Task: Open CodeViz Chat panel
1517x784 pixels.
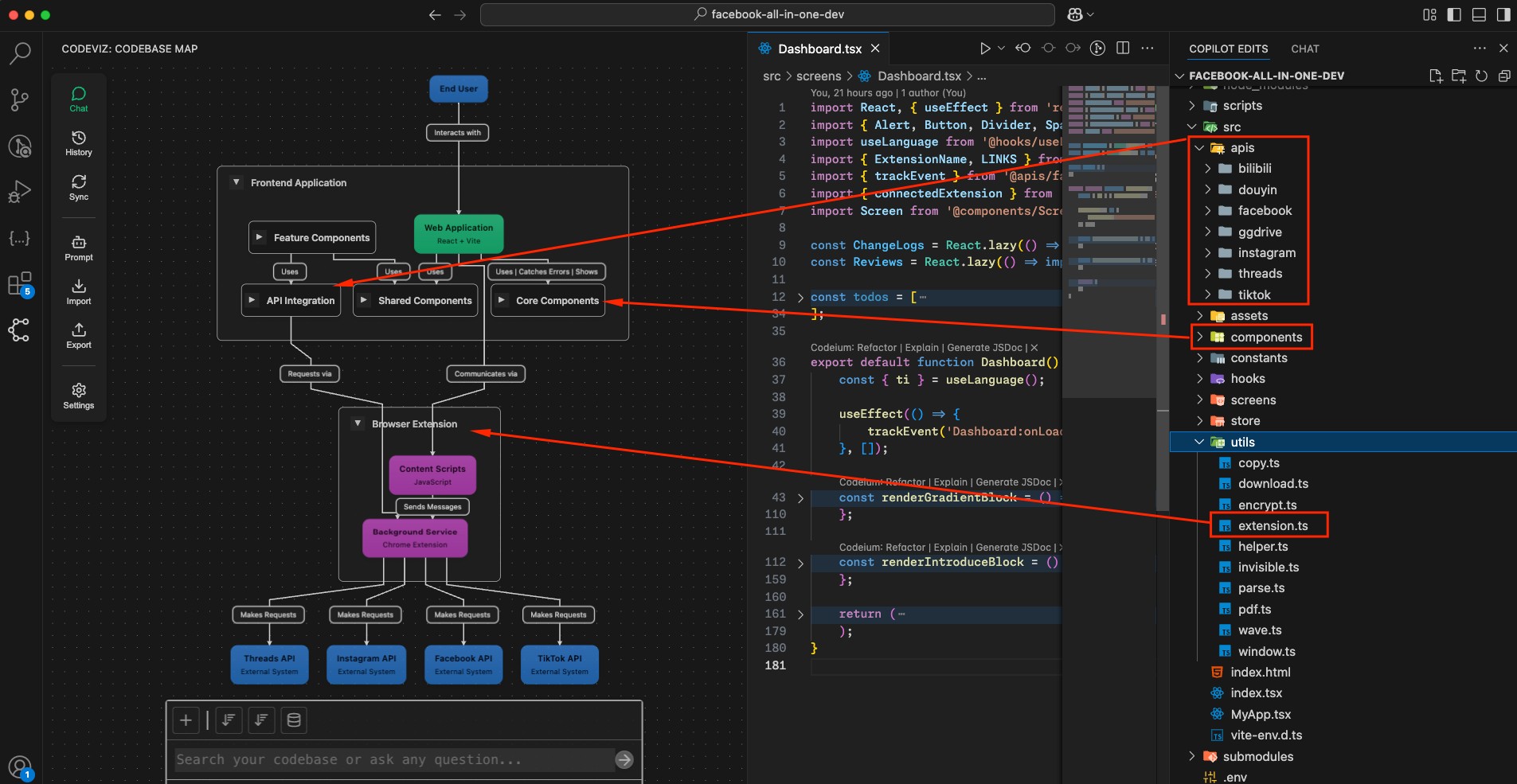Action: 79,99
